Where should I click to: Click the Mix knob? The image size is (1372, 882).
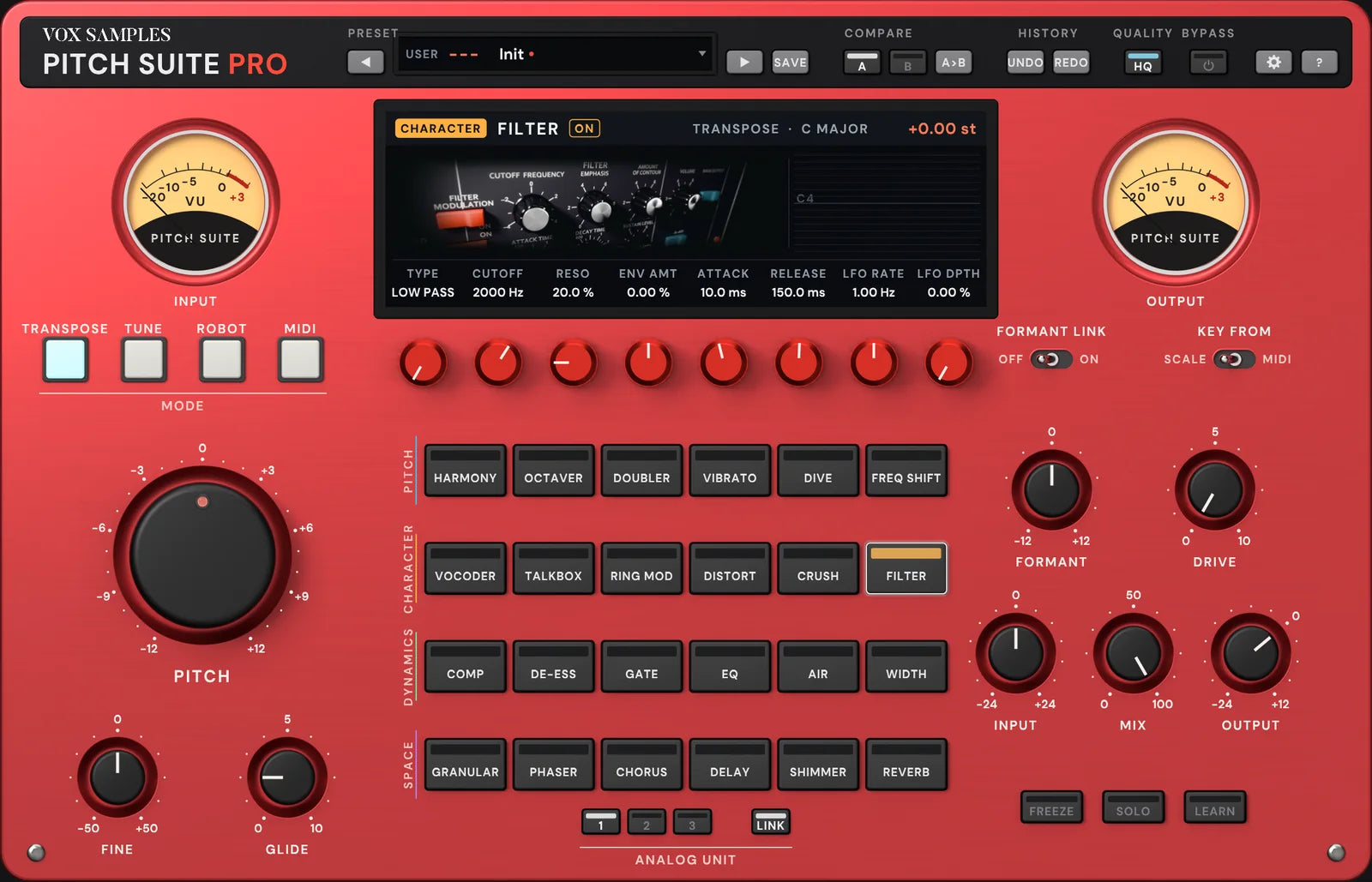click(x=1133, y=653)
